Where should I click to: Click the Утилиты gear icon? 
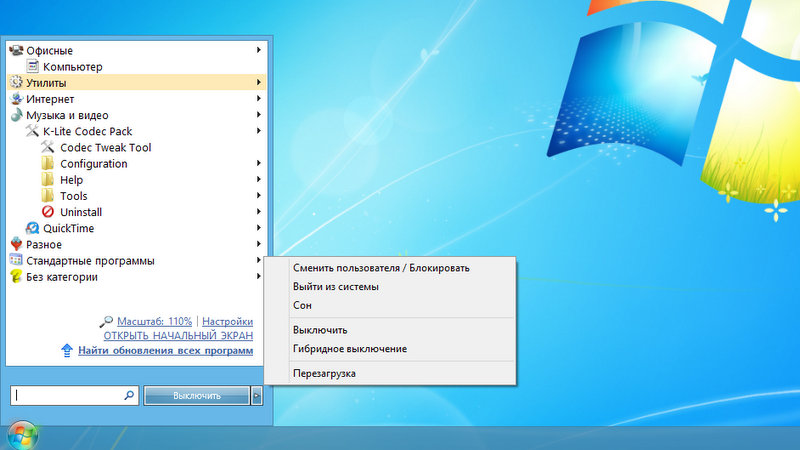pyautogui.click(x=16, y=82)
